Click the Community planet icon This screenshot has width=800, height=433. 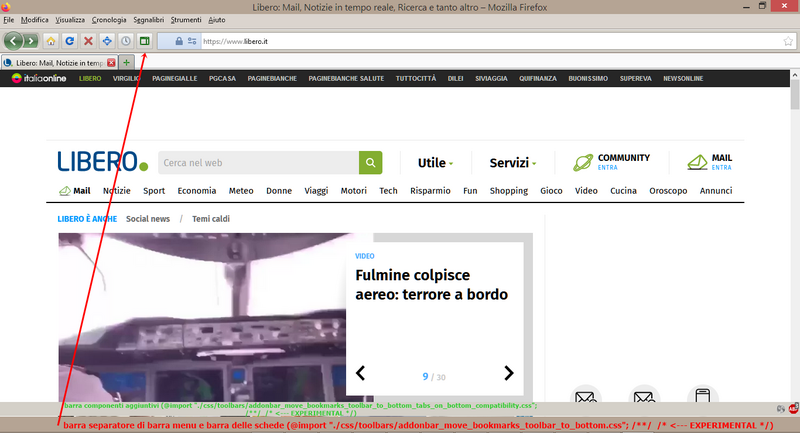point(583,163)
